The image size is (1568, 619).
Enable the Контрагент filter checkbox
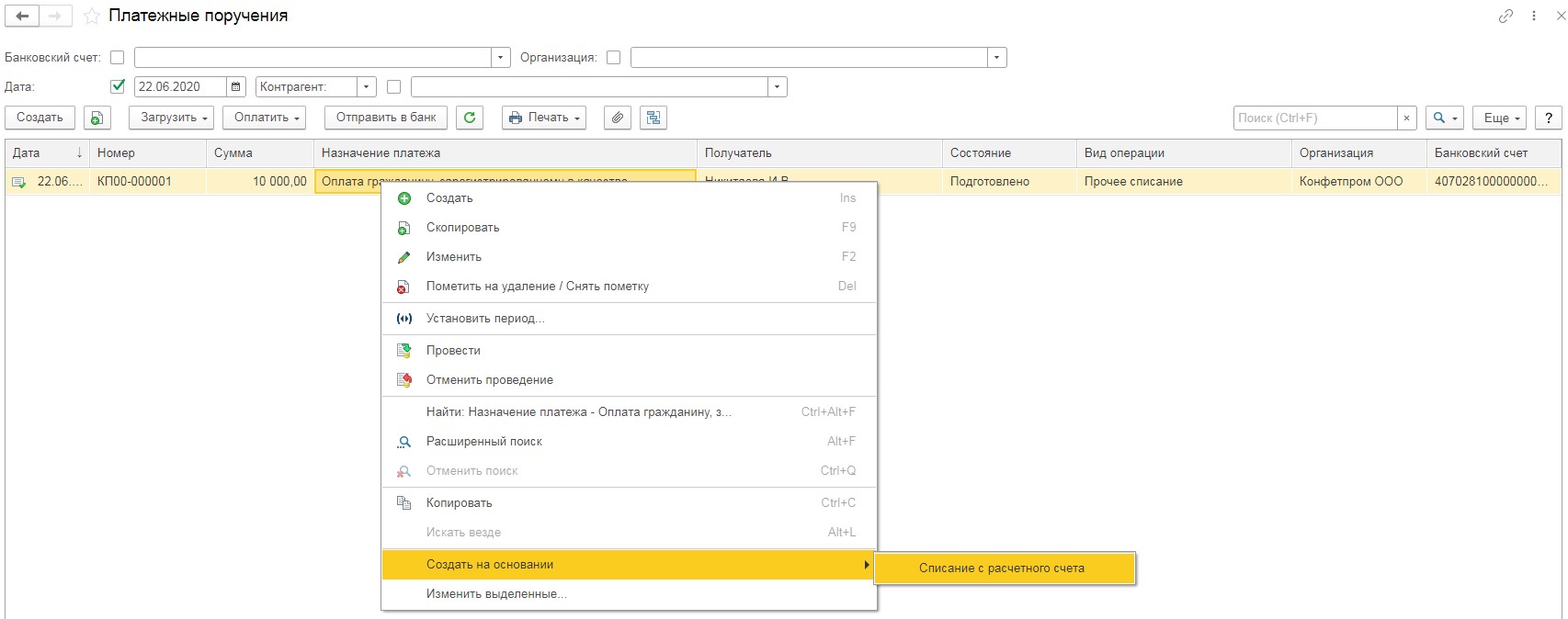394,87
